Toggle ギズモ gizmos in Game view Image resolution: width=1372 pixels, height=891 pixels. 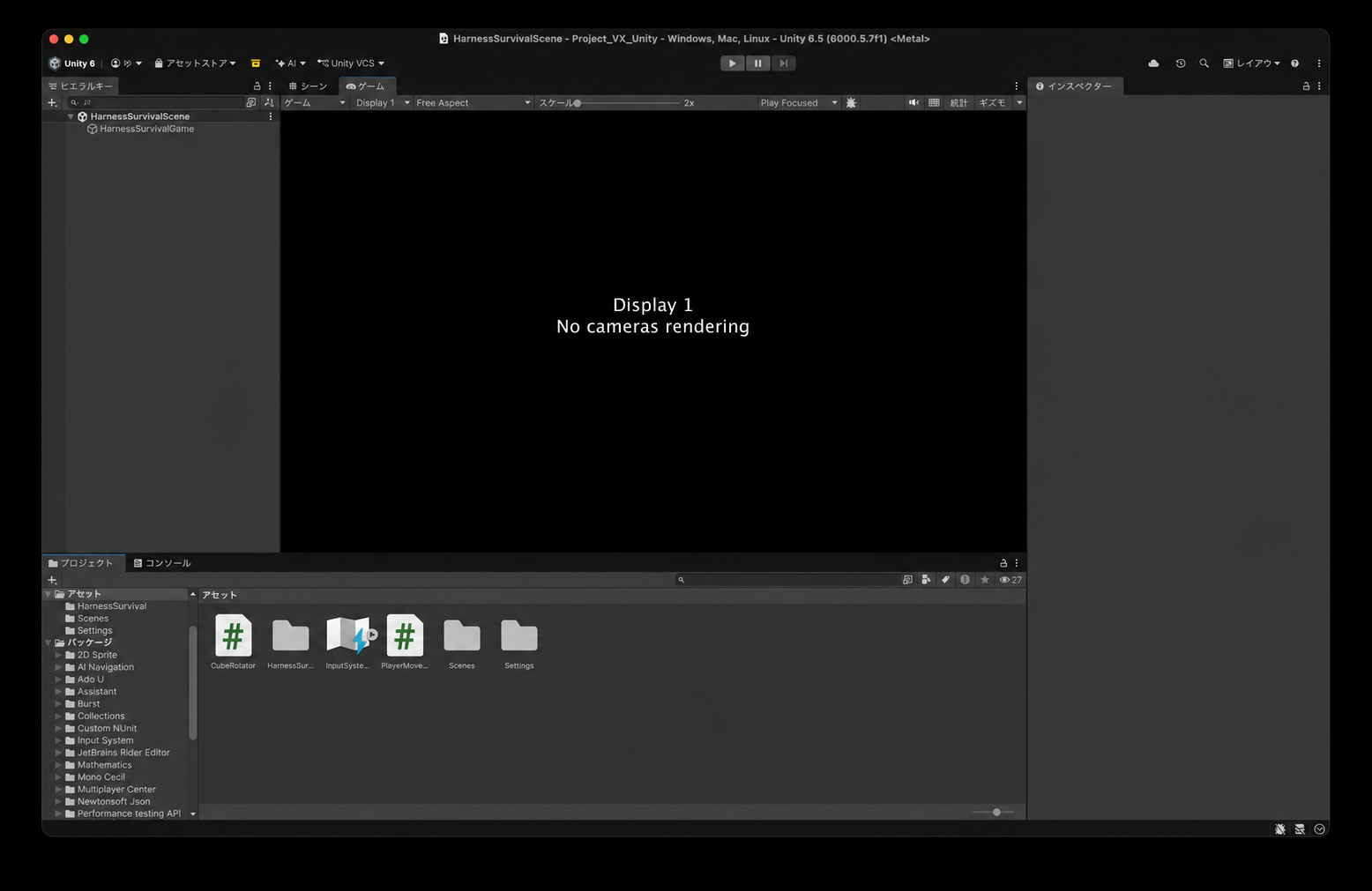click(x=992, y=103)
